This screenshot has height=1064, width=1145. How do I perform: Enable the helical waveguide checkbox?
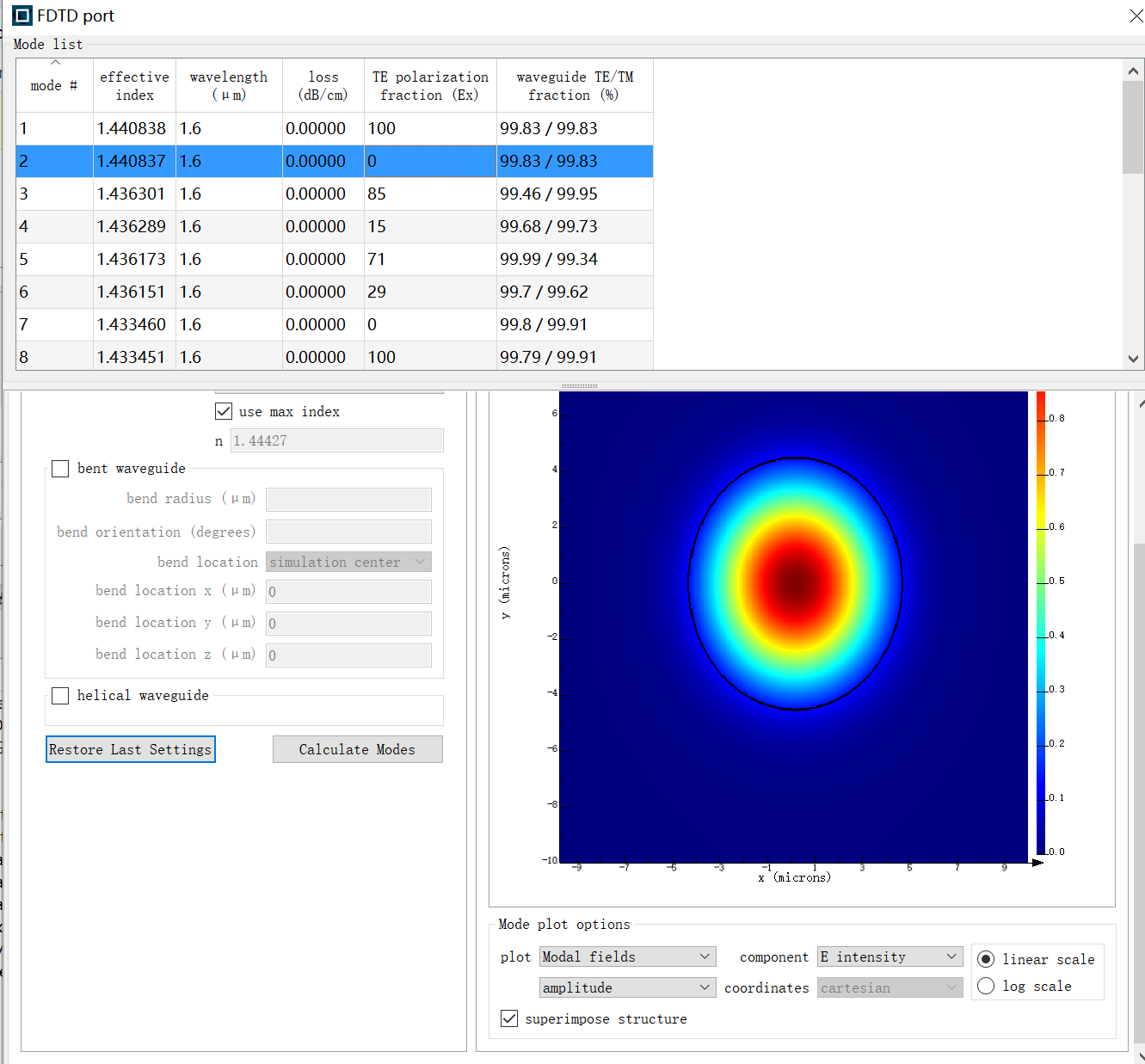pyautogui.click(x=60, y=695)
